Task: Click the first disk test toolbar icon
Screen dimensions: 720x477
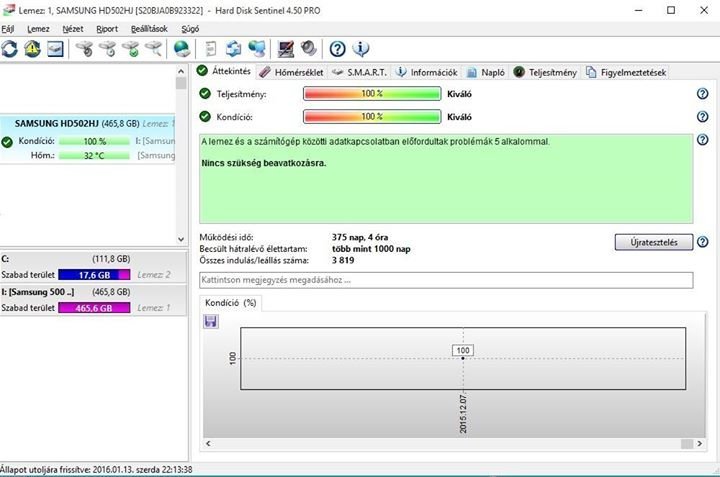Action: click(x=84, y=49)
